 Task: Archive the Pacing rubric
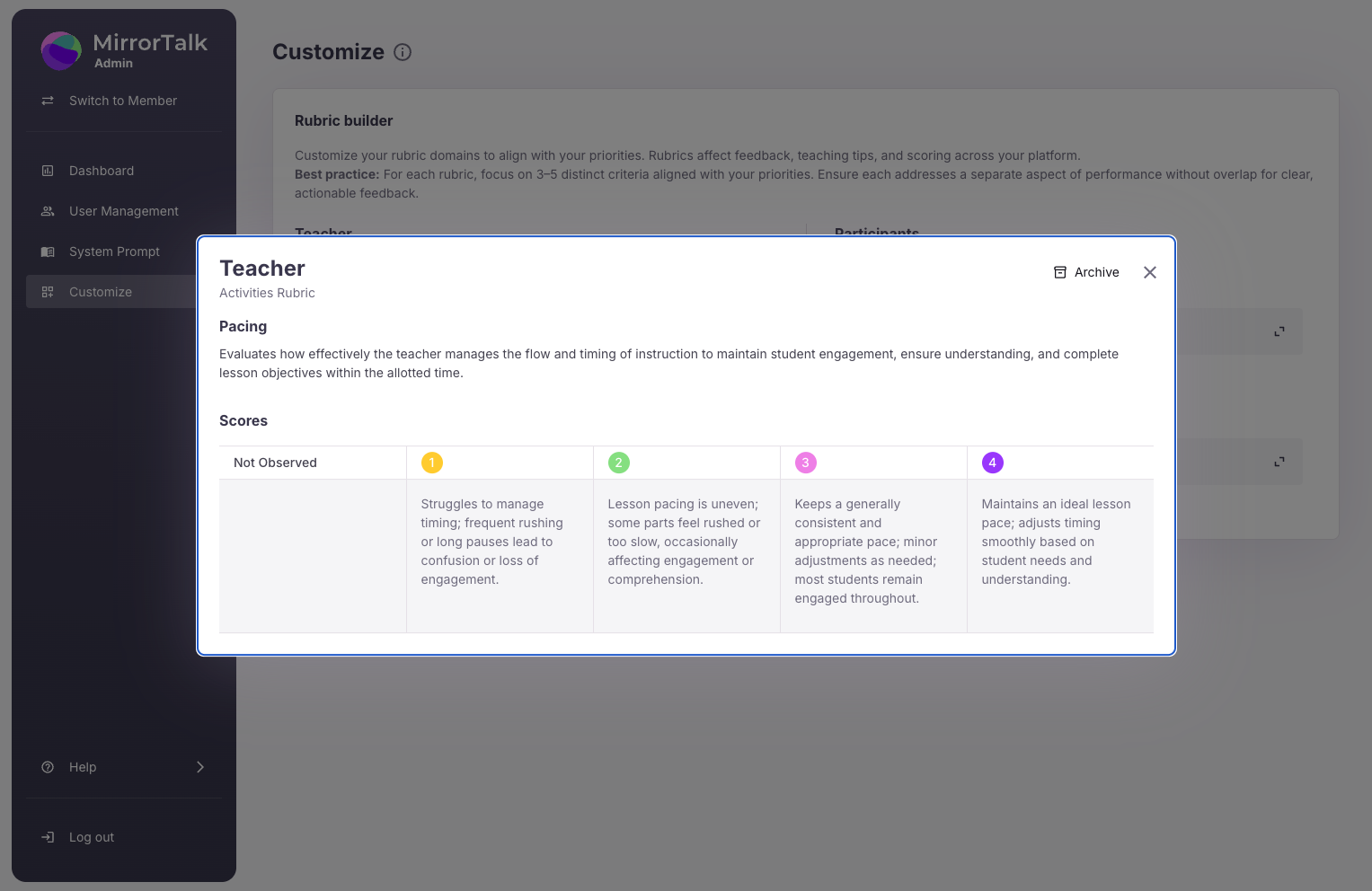pos(1086,272)
